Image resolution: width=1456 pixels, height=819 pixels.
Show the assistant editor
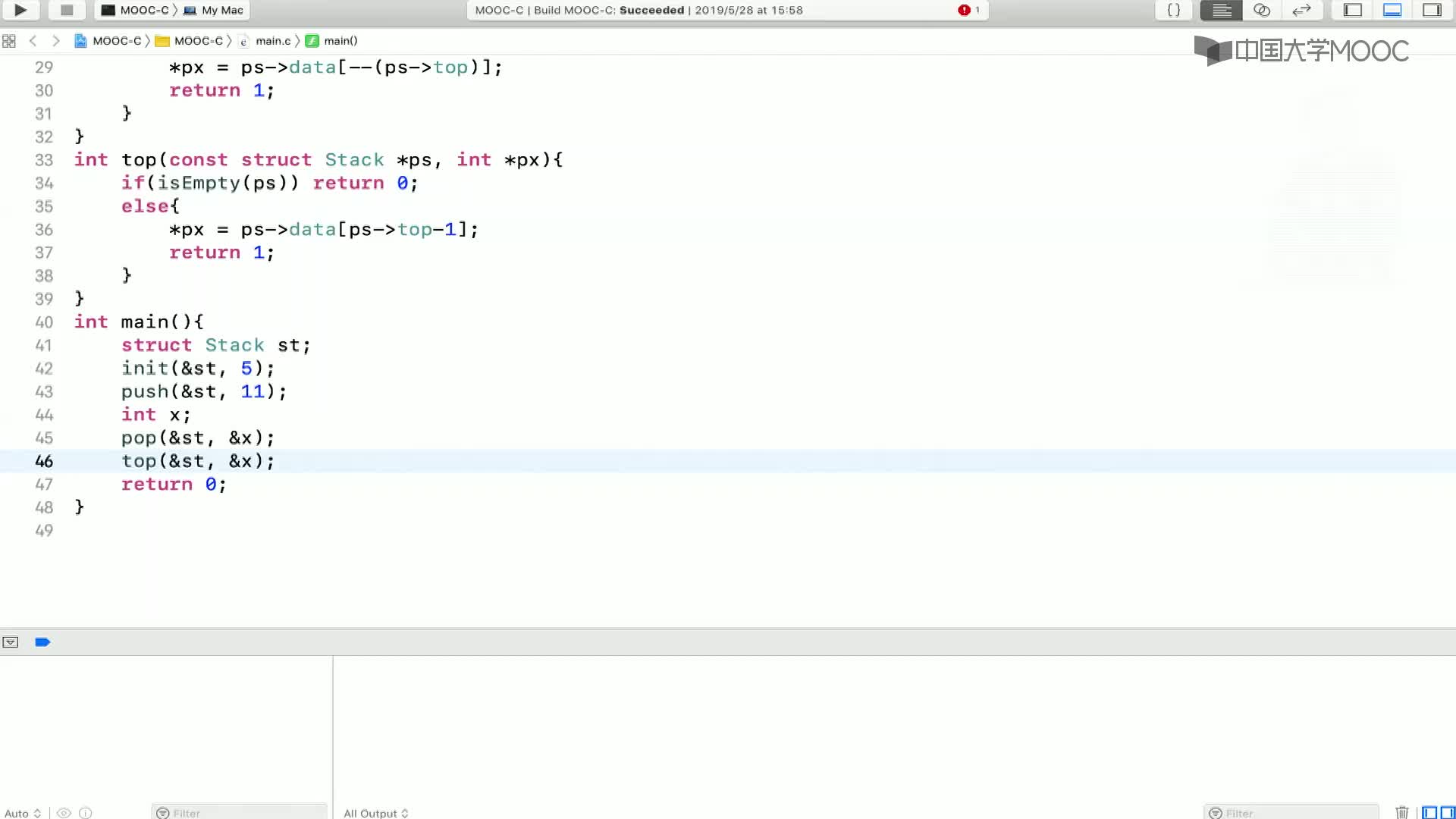coord(1261,10)
